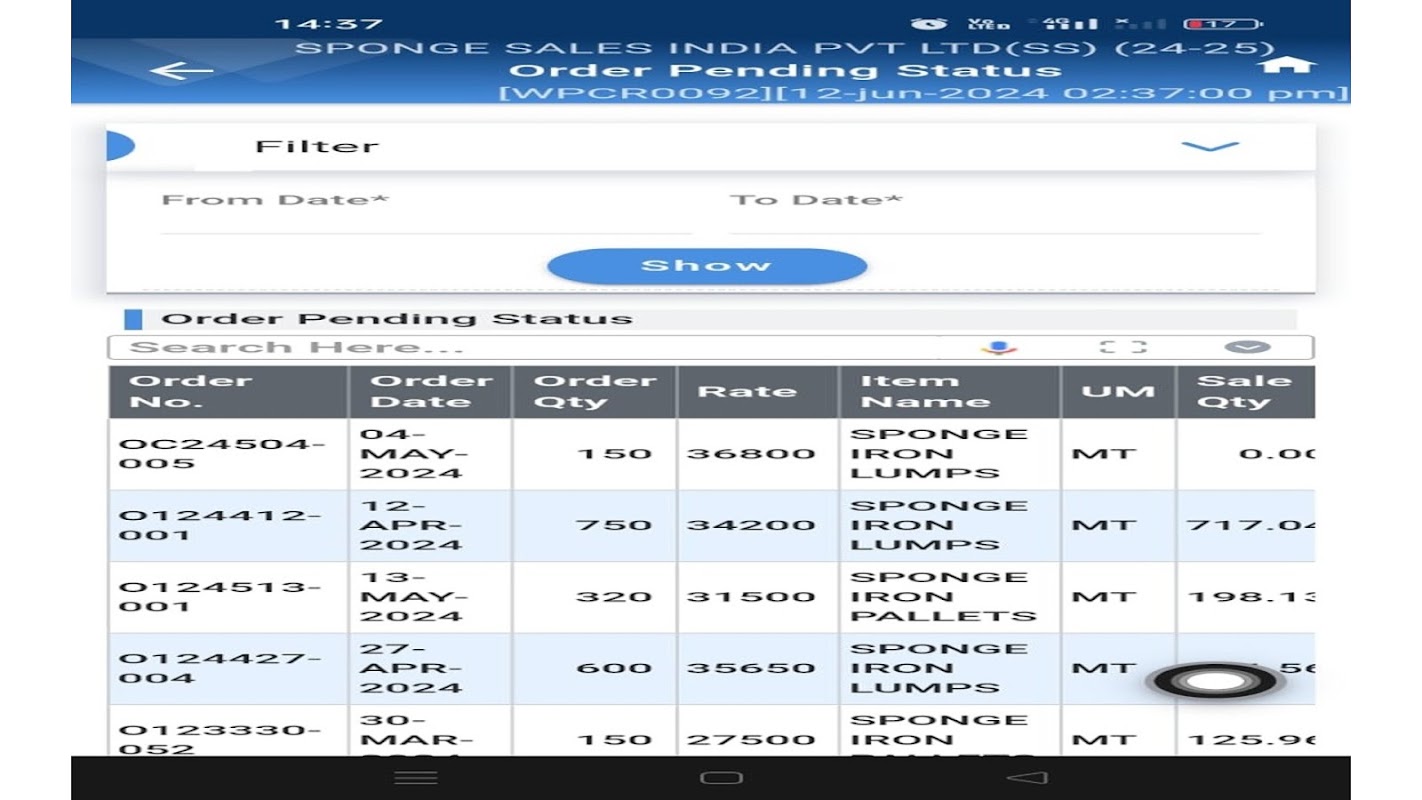The image size is (1422, 800).
Task: Click rate value 27500
Action: tap(751, 740)
